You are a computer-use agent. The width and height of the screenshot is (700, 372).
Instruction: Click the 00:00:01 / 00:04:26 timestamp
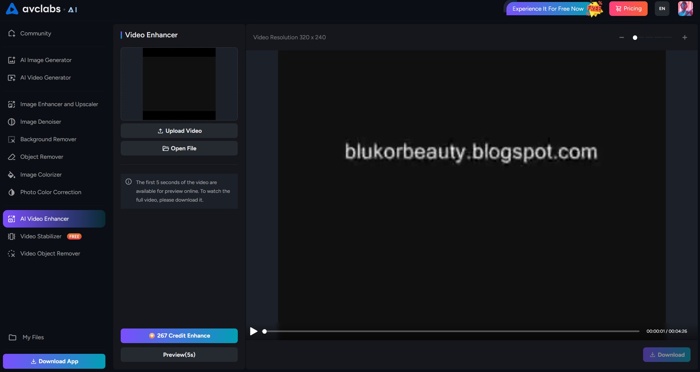pos(667,331)
